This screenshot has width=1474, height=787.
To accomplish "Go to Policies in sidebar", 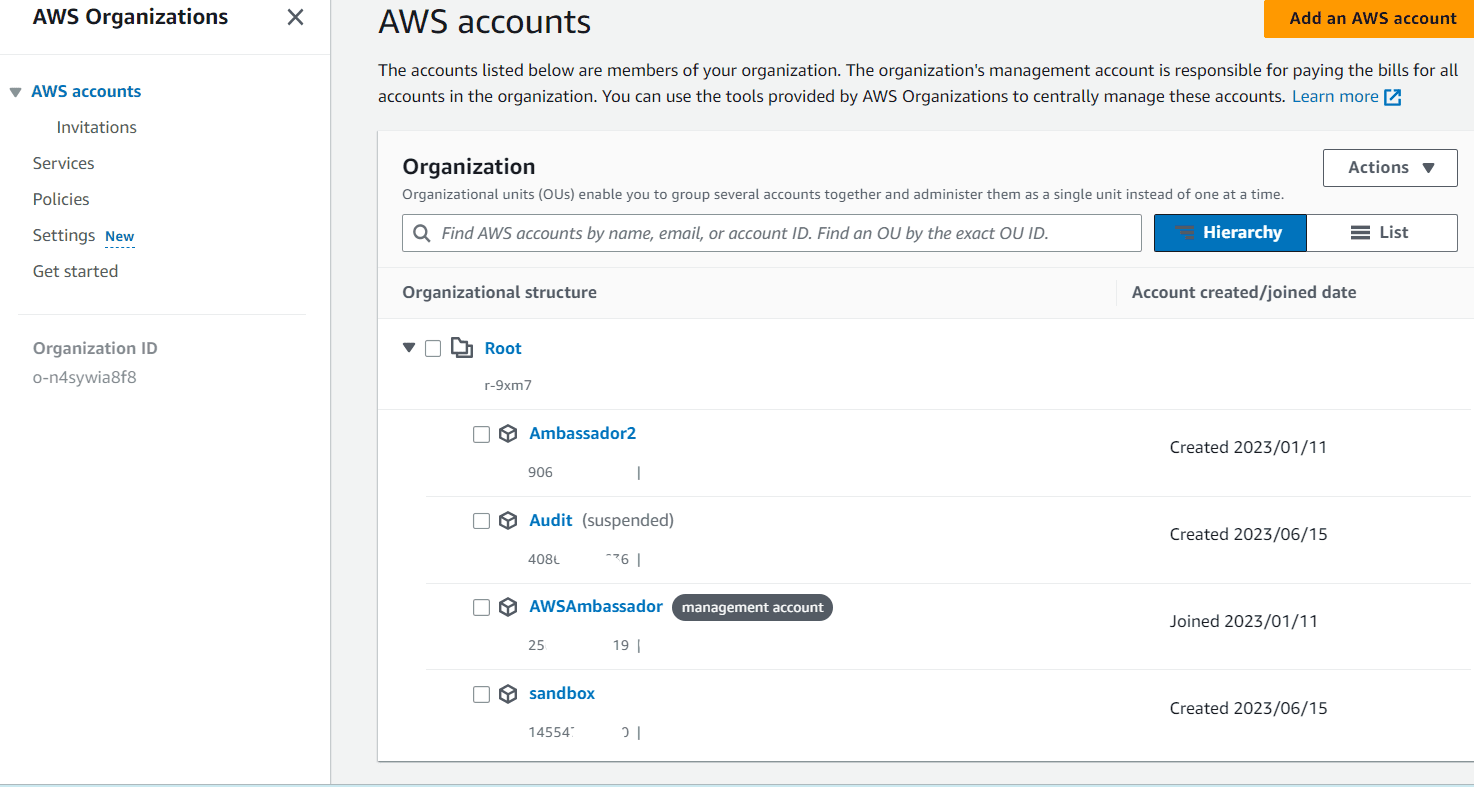I will 61,199.
